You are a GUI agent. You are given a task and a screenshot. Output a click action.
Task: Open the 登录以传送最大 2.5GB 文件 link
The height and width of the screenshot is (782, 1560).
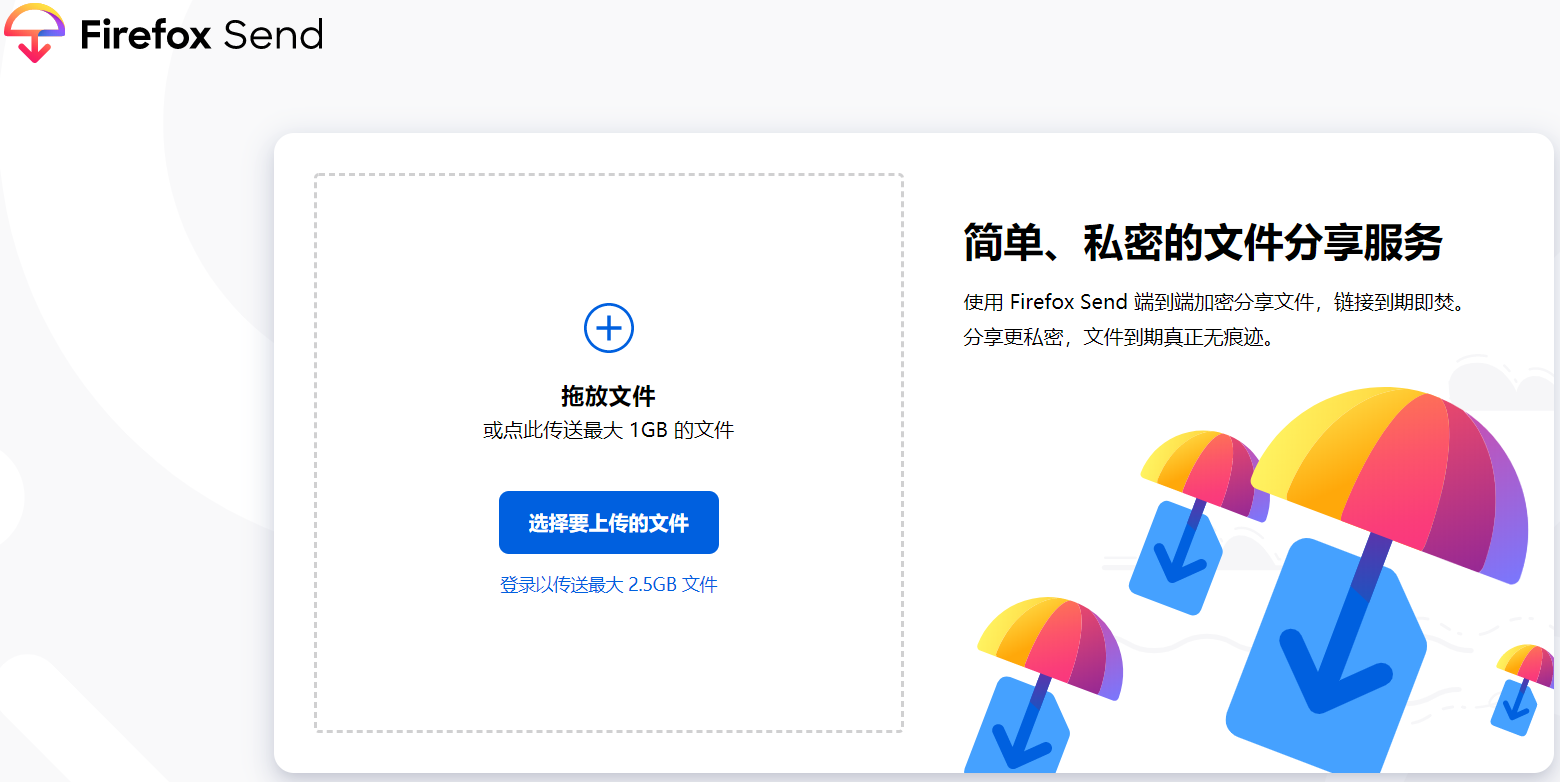pos(609,584)
